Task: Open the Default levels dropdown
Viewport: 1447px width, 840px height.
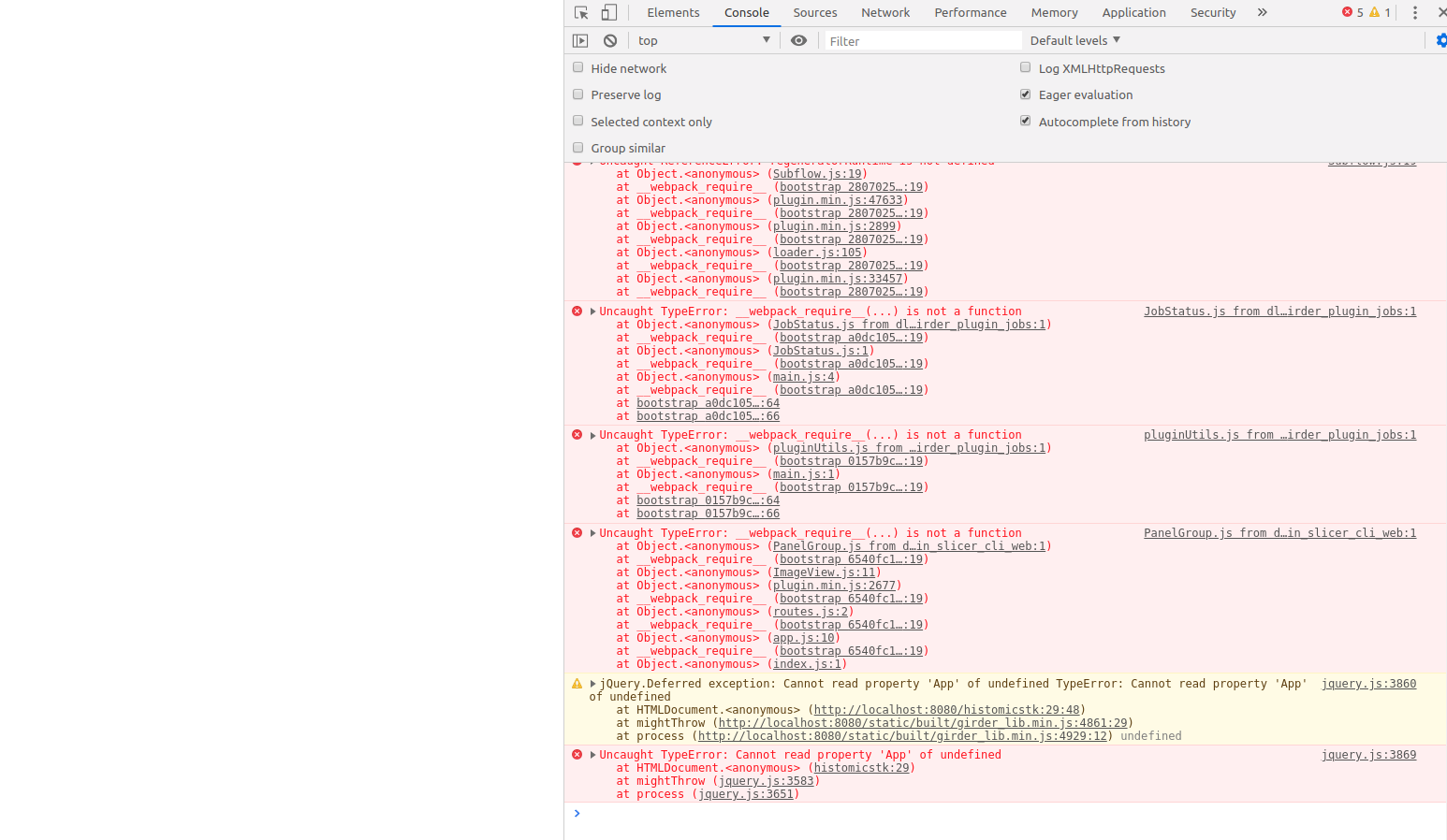Action: tap(1075, 40)
